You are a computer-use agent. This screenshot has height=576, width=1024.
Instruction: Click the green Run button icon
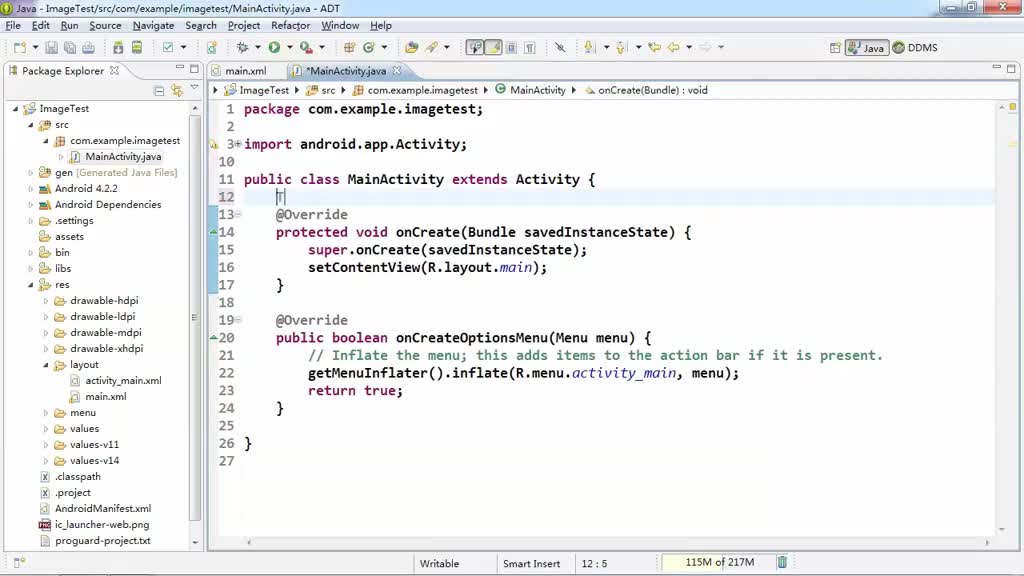274,48
